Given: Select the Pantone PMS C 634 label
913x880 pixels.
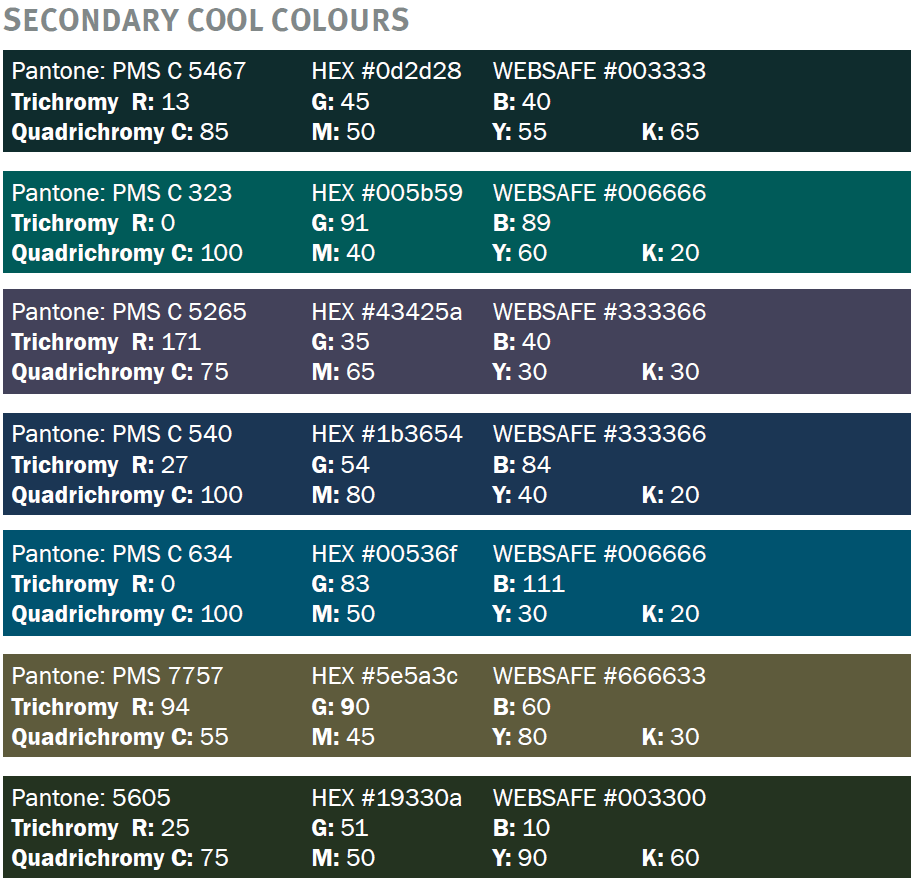Looking at the screenshot, I should (x=122, y=554).
